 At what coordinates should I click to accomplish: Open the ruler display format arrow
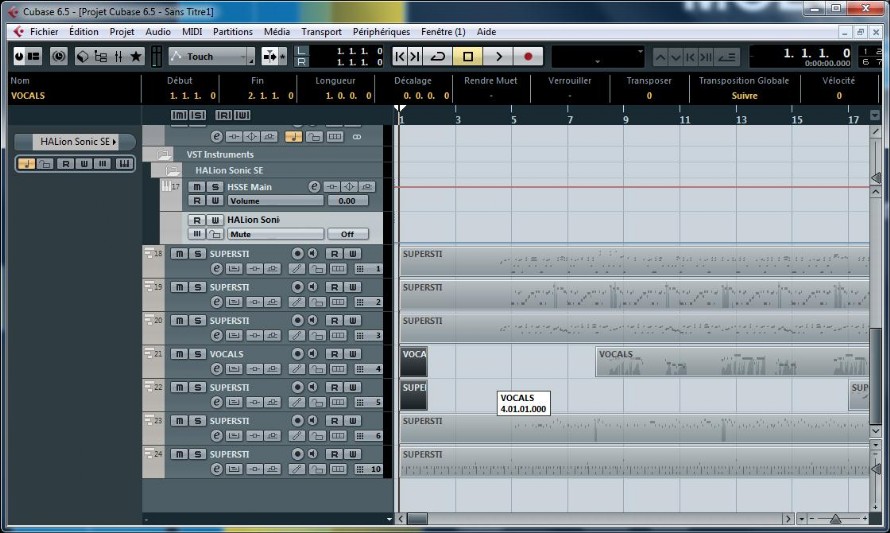coord(875,115)
